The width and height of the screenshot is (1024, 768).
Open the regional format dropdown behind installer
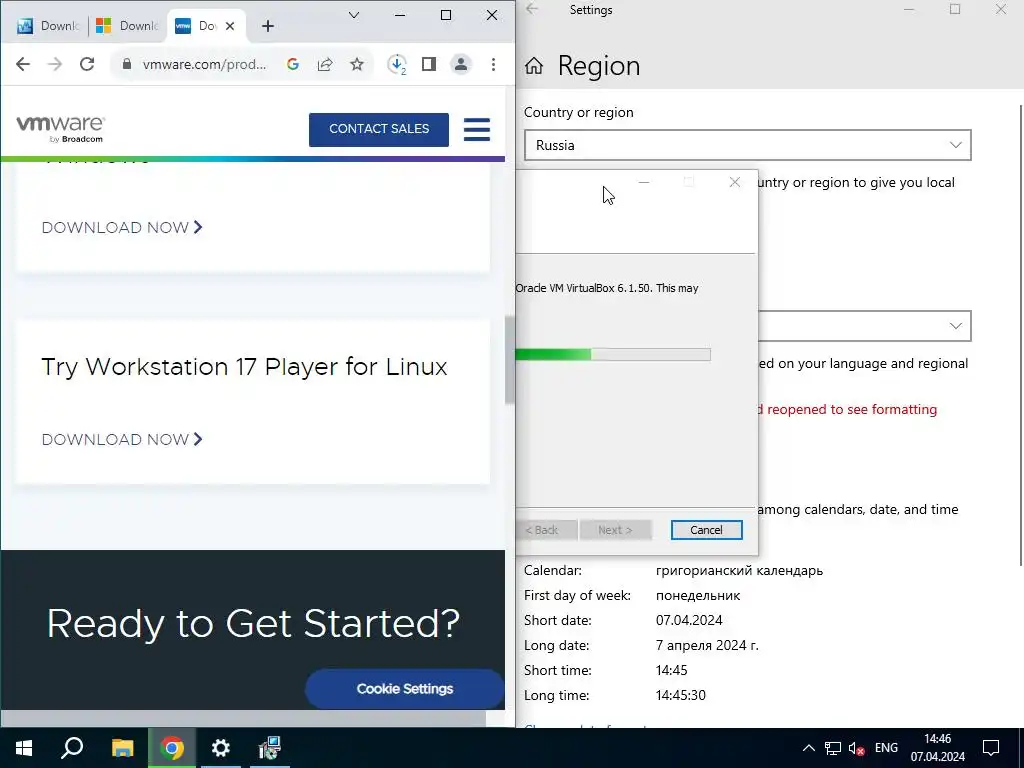coord(865,326)
